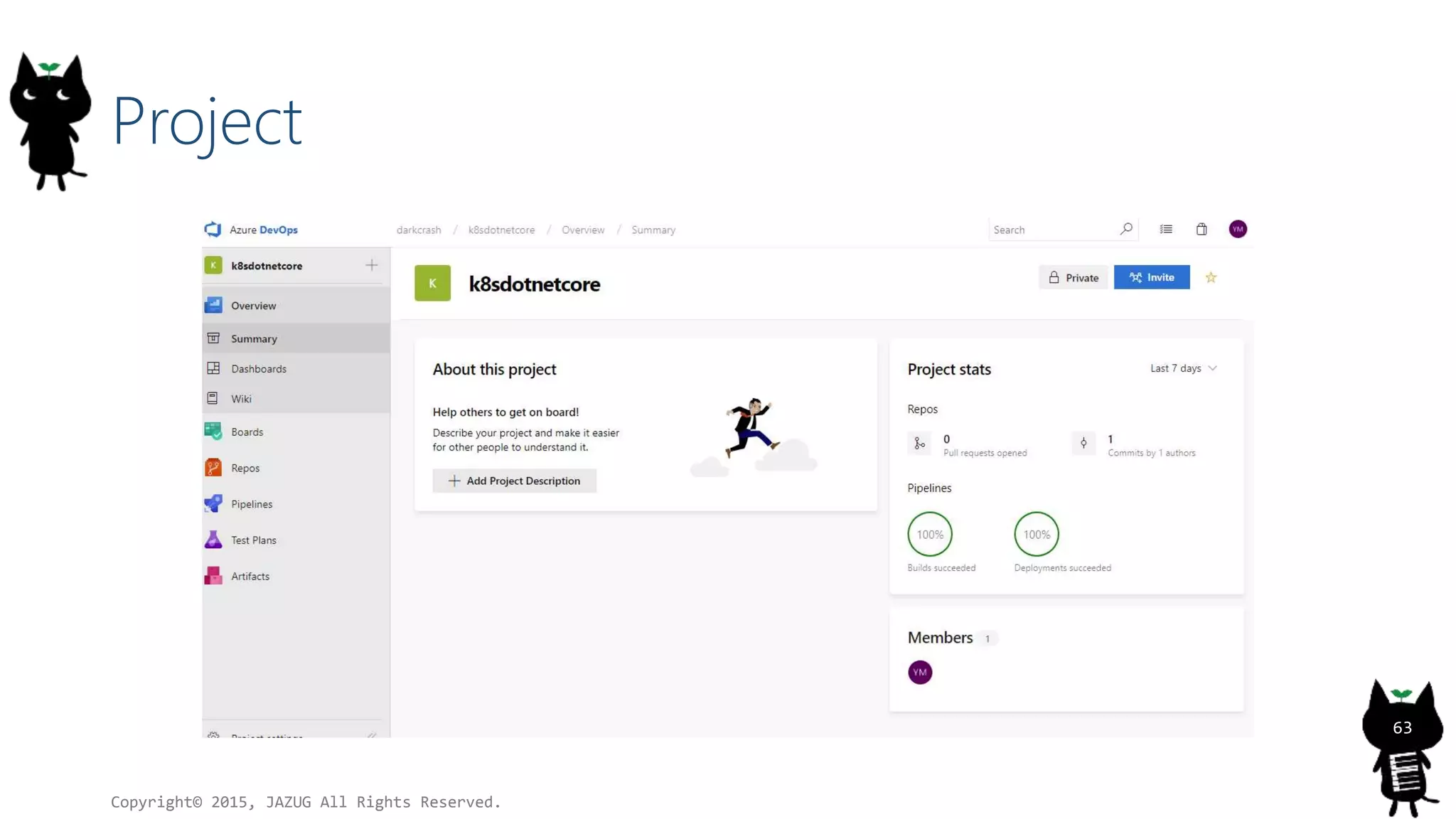Image resolution: width=1456 pixels, height=819 pixels.
Task: Open the work items list icon
Action: (x=1166, y=229)
